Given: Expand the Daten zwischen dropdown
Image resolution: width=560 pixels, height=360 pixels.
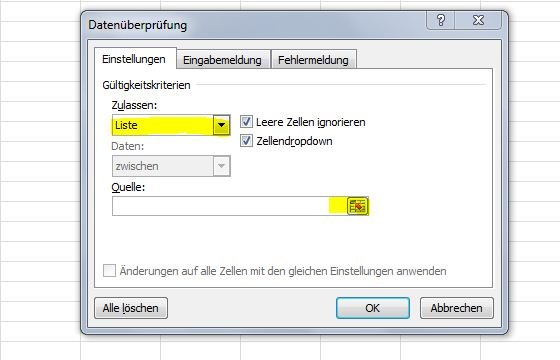Looking at the screenshot, I should 221,166.
